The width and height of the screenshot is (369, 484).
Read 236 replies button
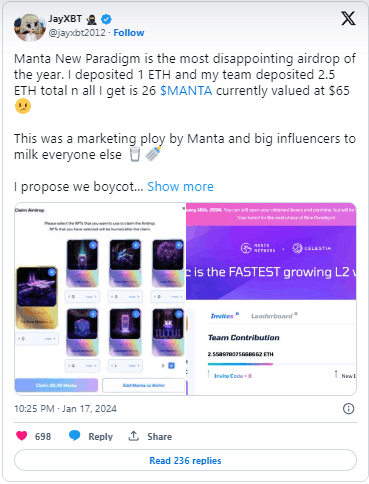[185, 460]
